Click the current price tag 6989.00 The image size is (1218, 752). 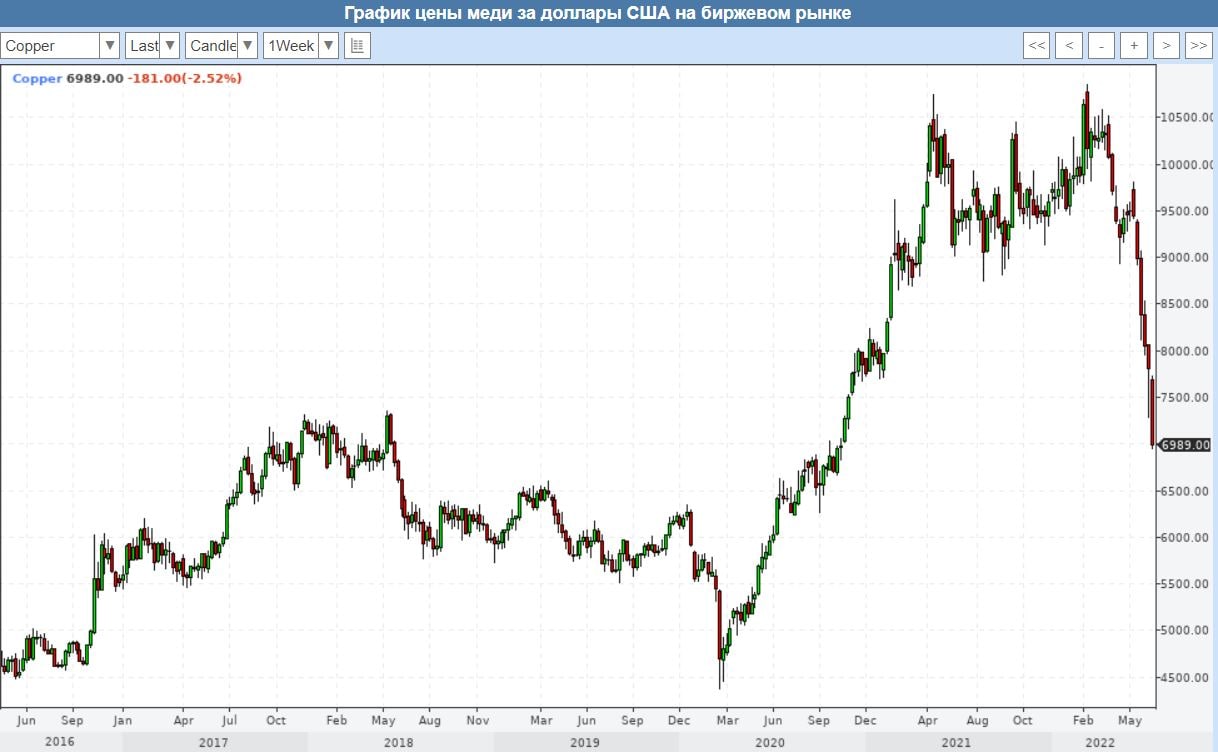click(1185, 445)
